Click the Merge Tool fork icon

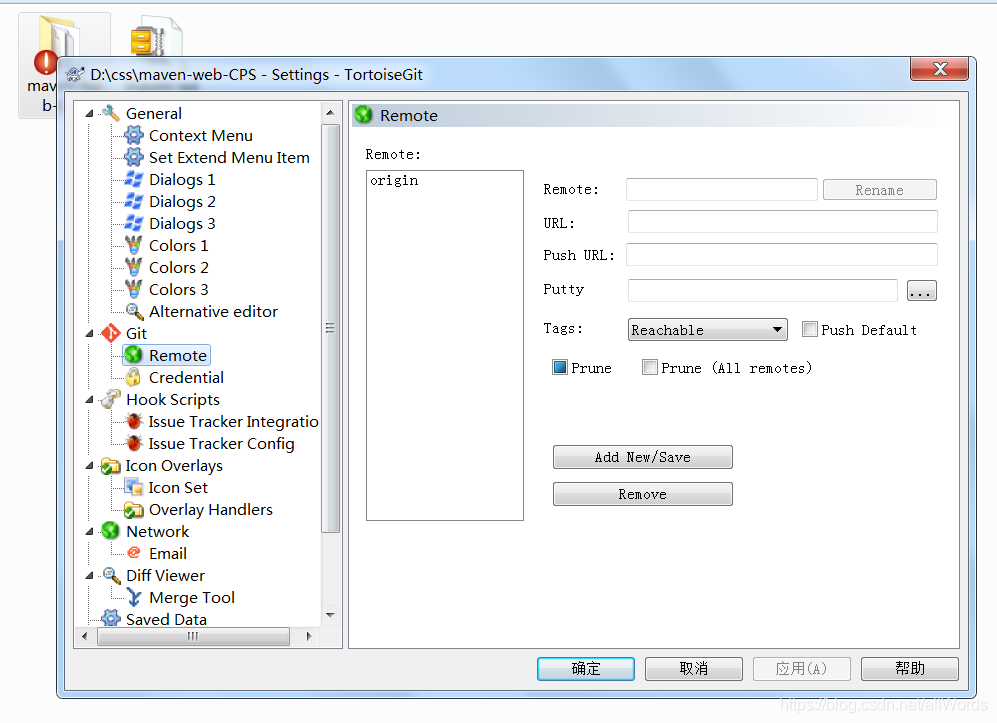pyautogui.click(x=134, y=597)
